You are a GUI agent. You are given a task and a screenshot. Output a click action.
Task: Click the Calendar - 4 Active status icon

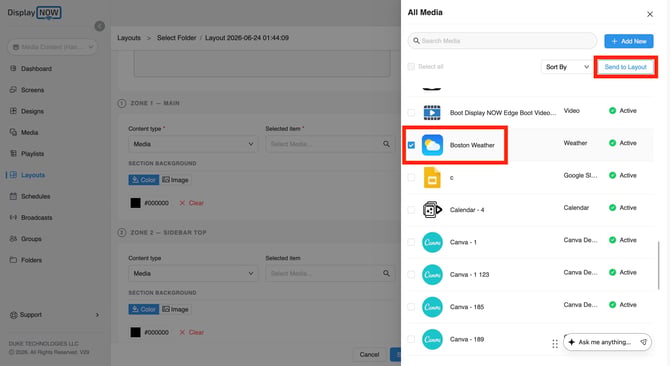tap(612, 208)
